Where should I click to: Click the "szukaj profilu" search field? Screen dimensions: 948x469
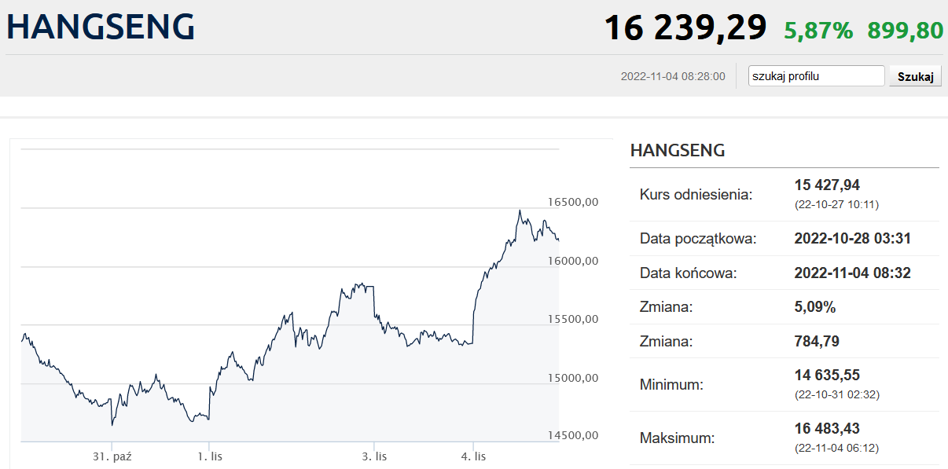point(816,76)
